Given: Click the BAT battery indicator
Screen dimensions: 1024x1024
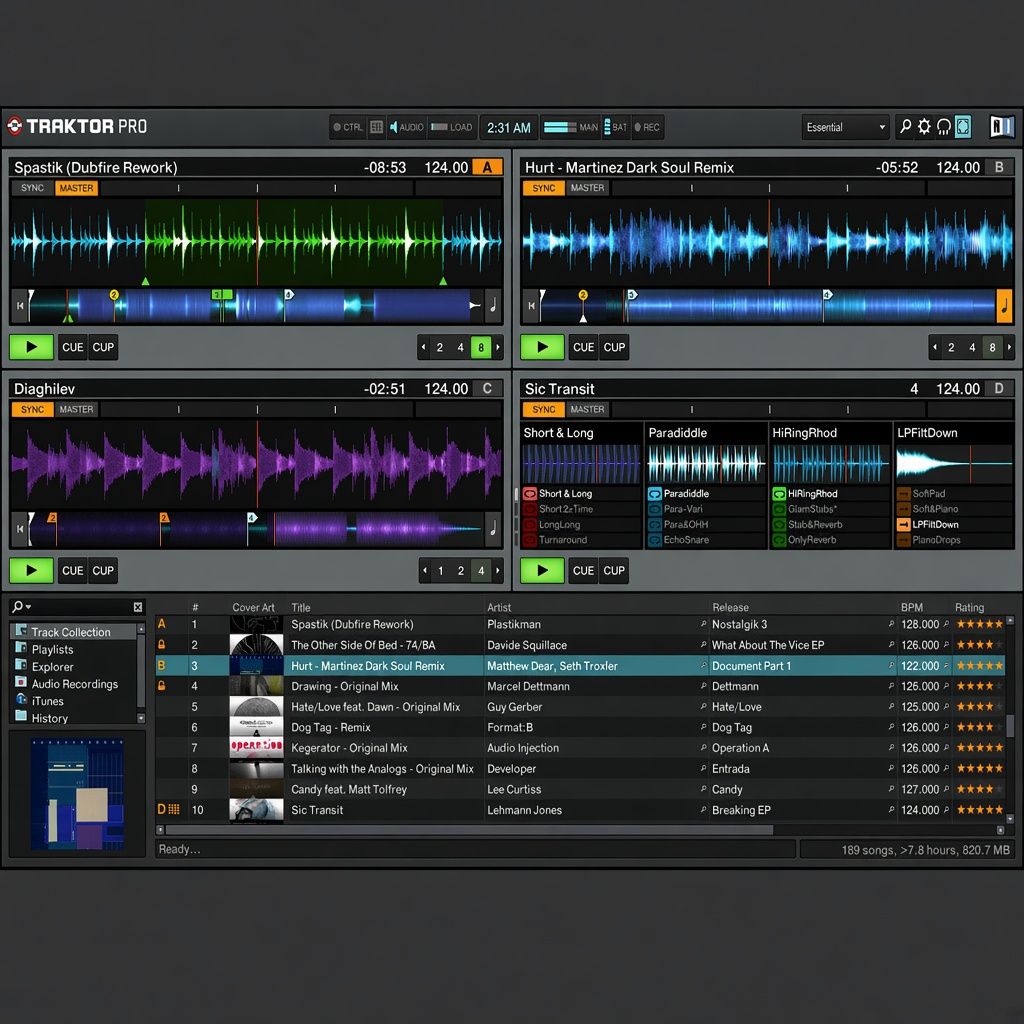Looking at the screenshot, I should 615,127.
